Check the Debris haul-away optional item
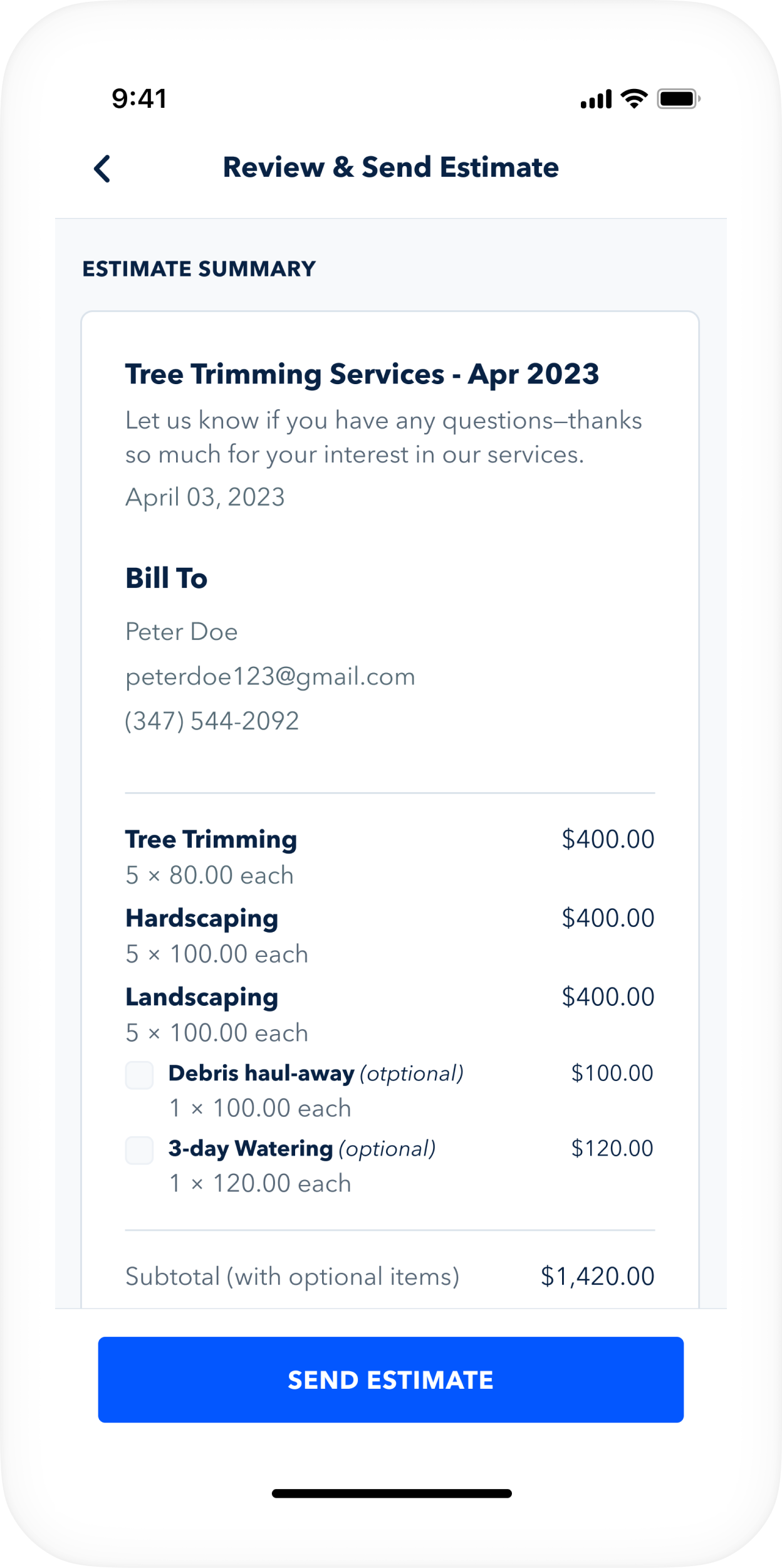 [139, 1075]
